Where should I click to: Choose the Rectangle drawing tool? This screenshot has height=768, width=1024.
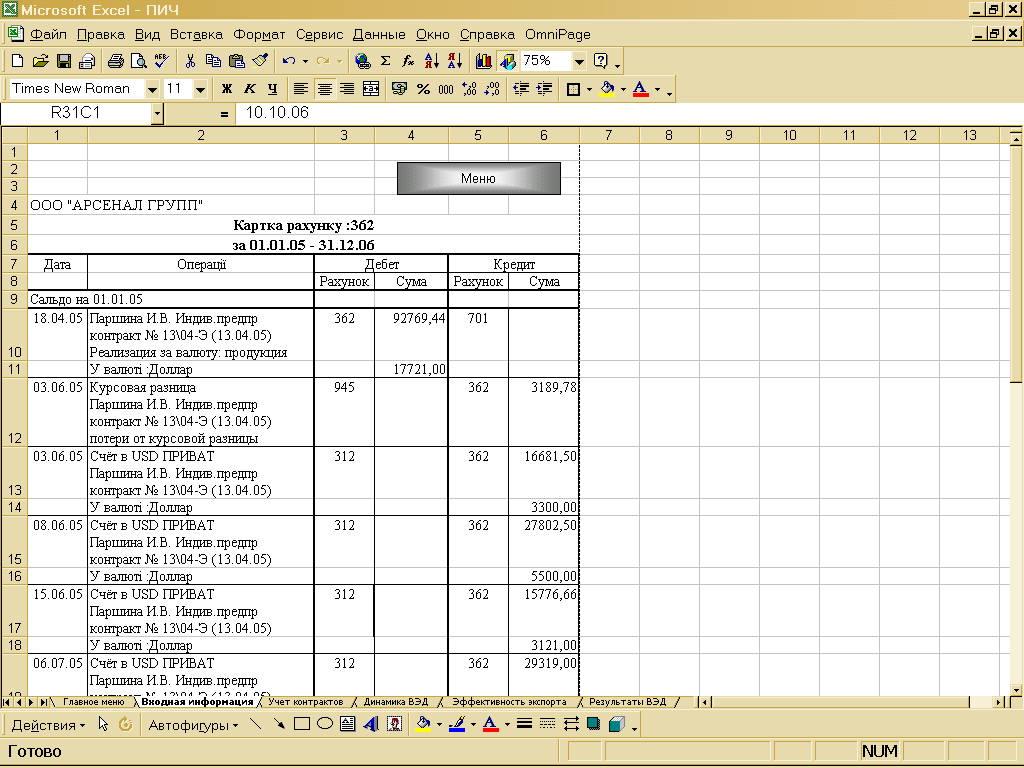pyautogui.click(x=302, y=725)
